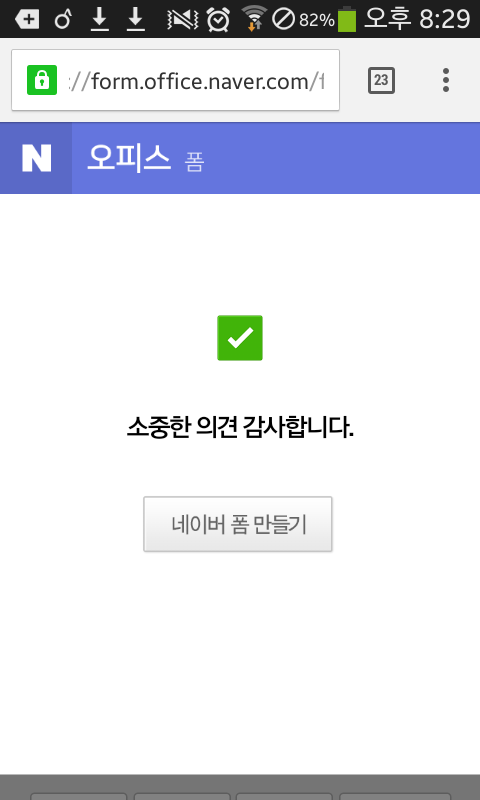Tap the green checkmark confirmation icon
The width and height of the screenshot is (480, 800).
tap(240, 338)
